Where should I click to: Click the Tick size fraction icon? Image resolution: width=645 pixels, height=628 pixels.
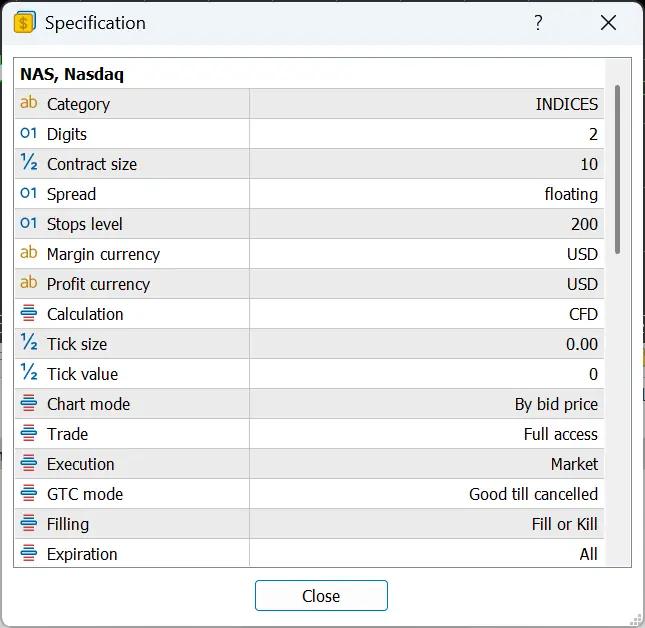pos(29,342)
